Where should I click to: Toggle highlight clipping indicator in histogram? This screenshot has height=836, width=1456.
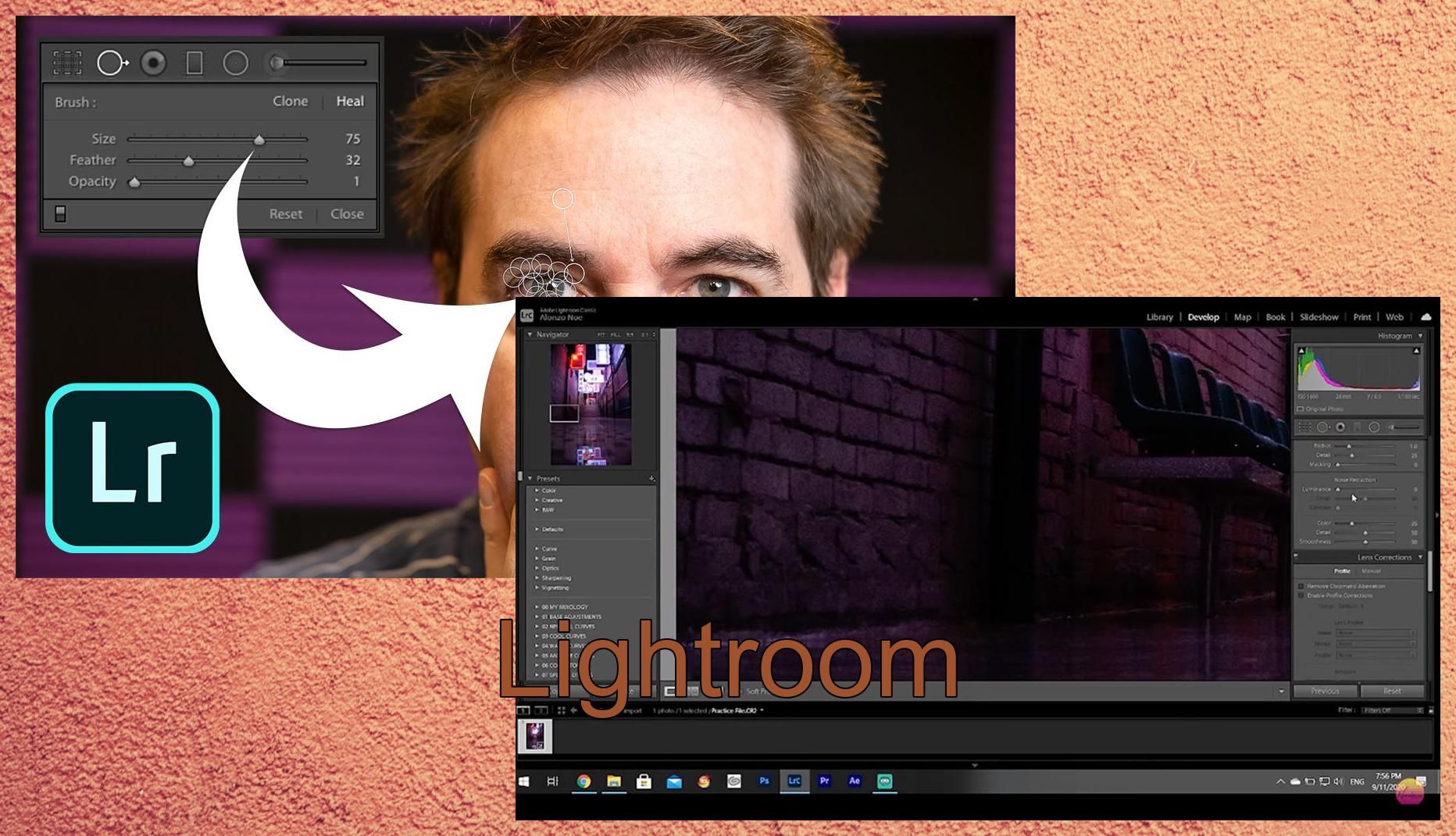click(1415, 351)
